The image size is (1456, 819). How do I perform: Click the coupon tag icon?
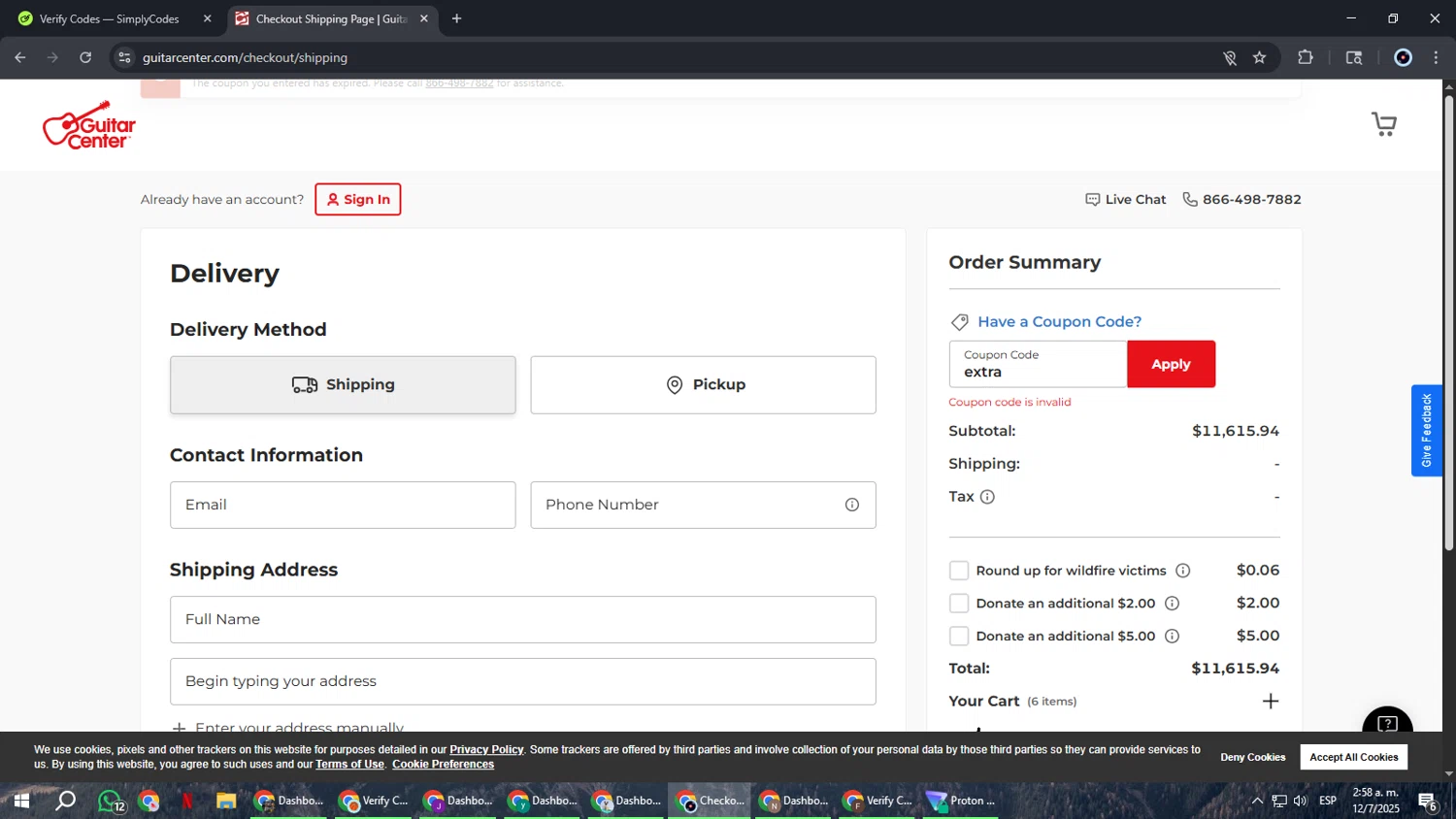(959, 322)
